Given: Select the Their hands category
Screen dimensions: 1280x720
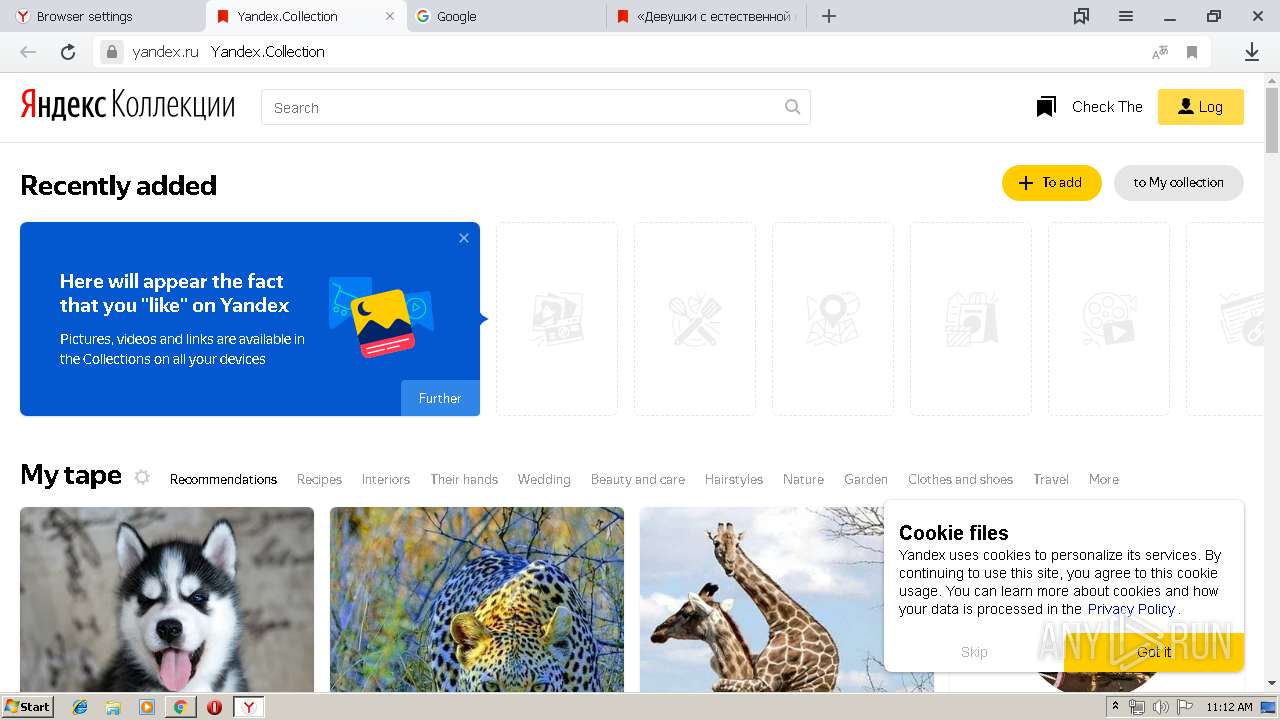Looking at the screenshot, I should [x=464, y=479].
